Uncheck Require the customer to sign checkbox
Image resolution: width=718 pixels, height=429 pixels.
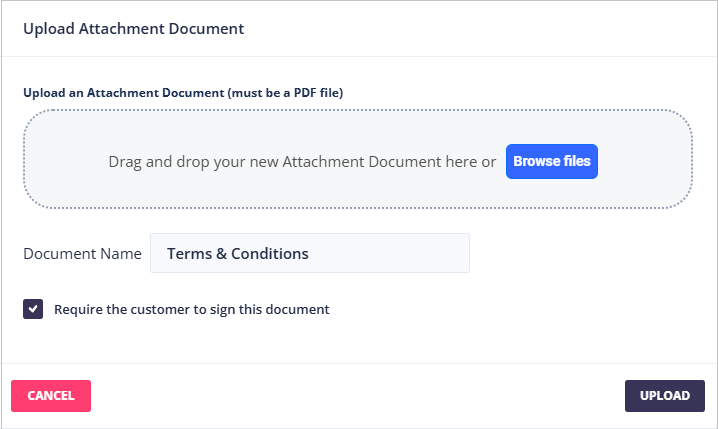[33, 309]
